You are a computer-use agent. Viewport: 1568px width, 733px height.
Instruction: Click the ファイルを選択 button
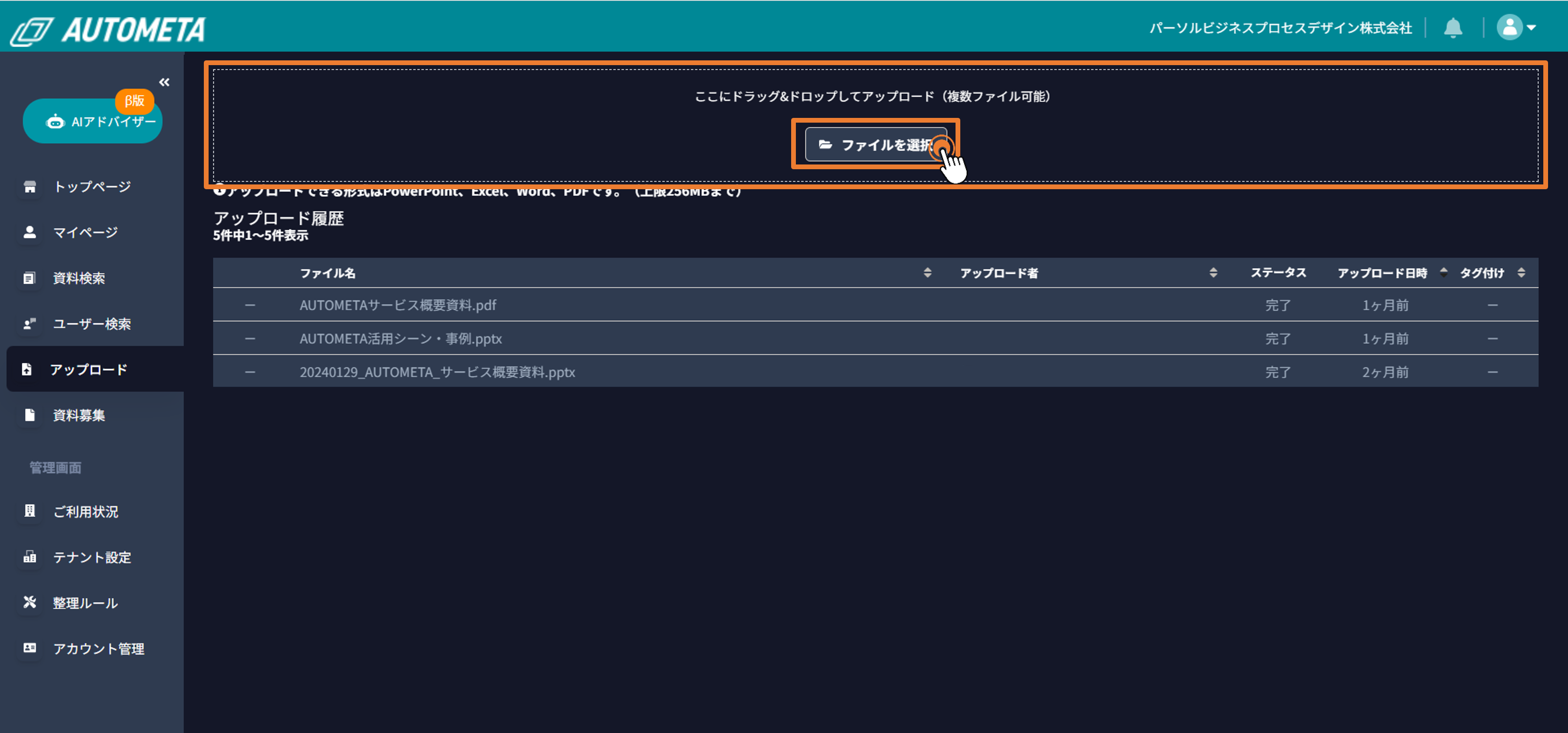click(876, 145)
